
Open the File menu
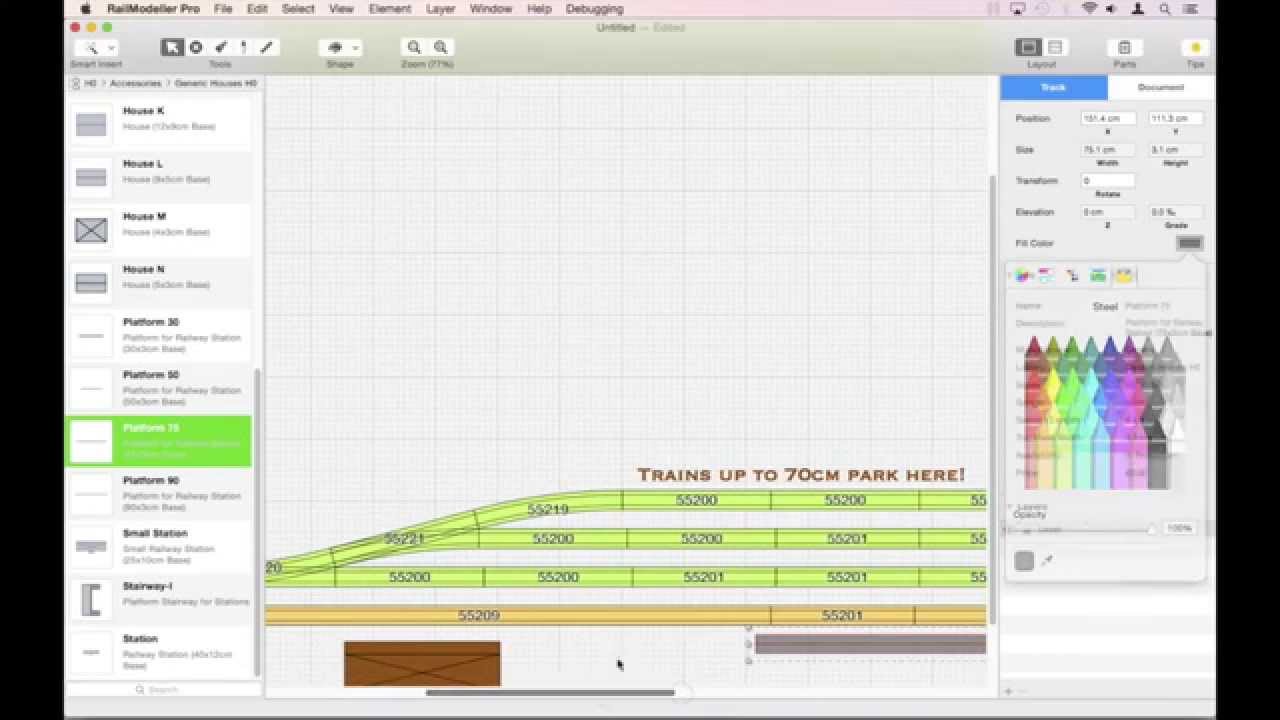pyautogui.click(x=223, y=9)
